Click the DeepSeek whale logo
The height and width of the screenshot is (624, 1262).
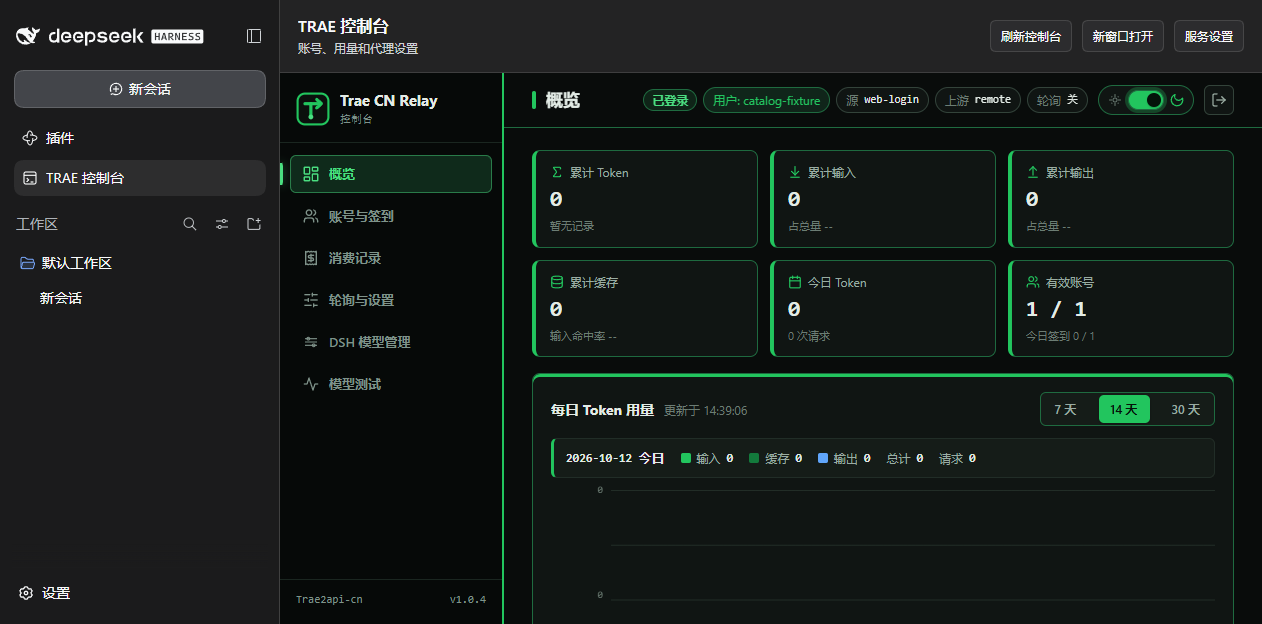29,36
